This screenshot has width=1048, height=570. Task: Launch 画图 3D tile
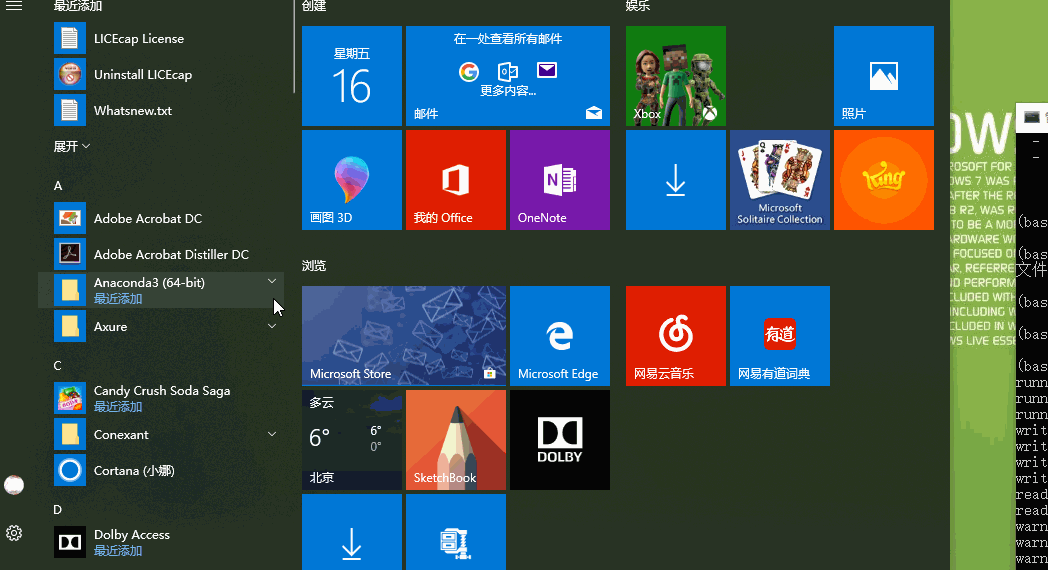(352, 180)
